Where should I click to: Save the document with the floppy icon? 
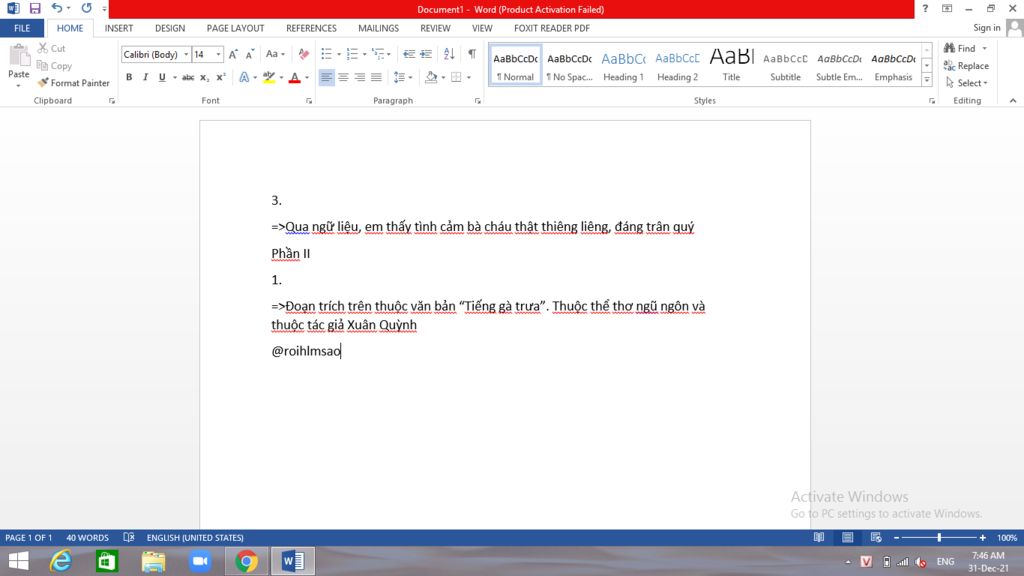pyautogui.click(x=35, y=8)
